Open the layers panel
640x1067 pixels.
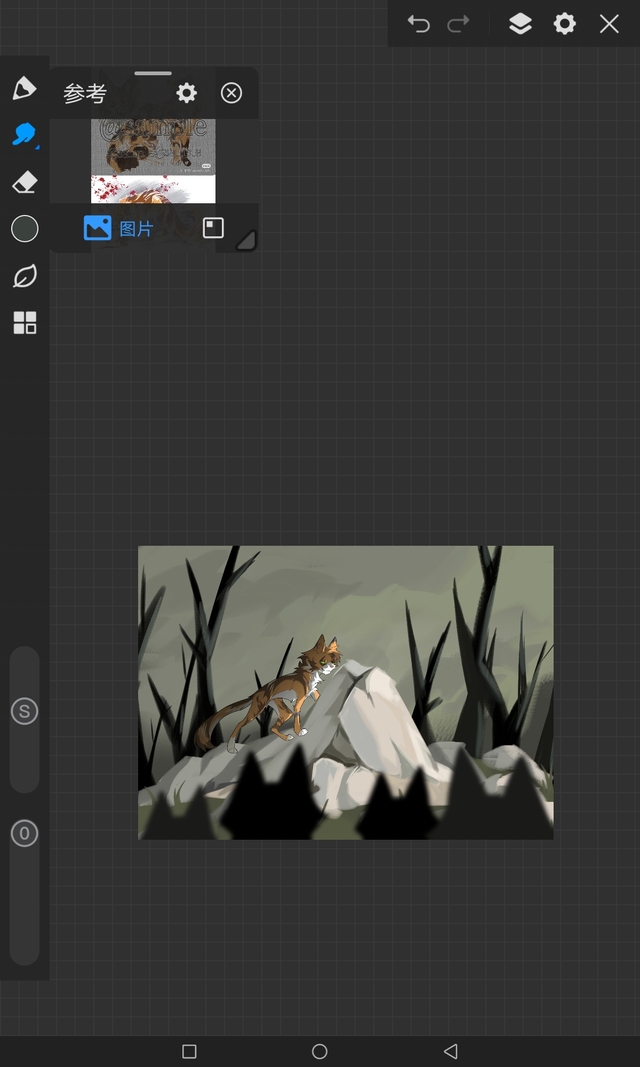point(520,24)
